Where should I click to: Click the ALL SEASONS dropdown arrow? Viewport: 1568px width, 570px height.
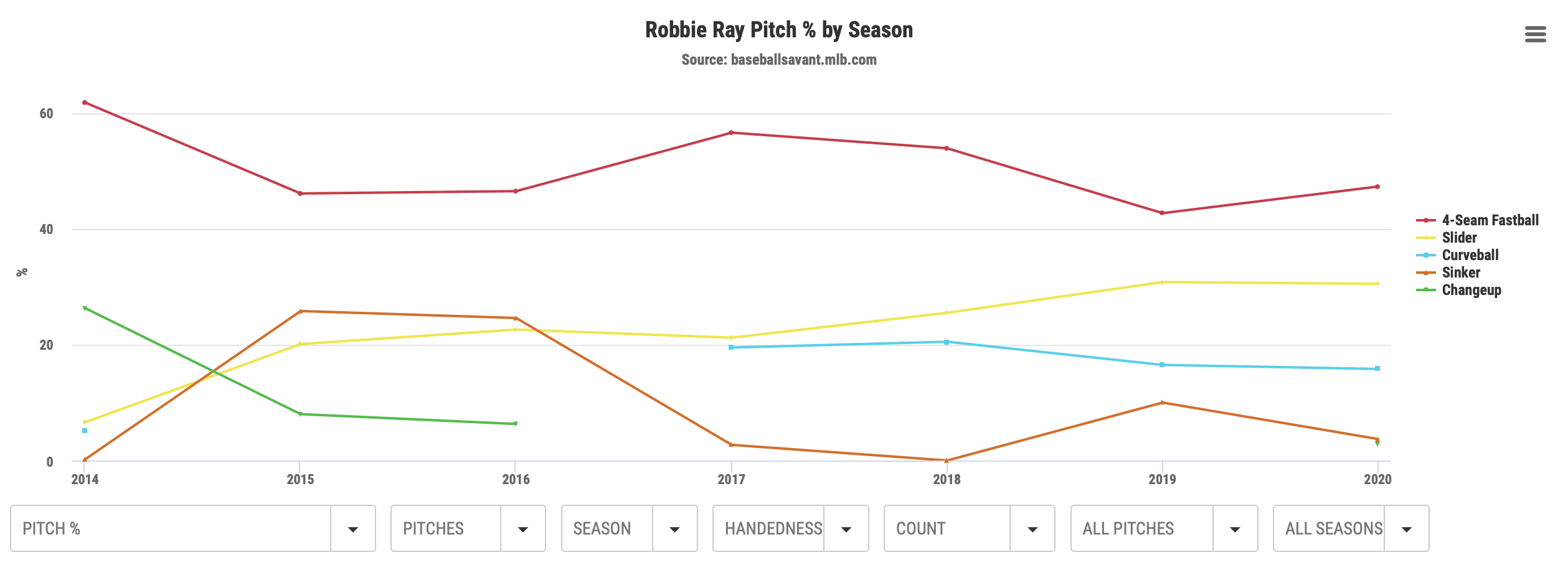pos(1406,529)
